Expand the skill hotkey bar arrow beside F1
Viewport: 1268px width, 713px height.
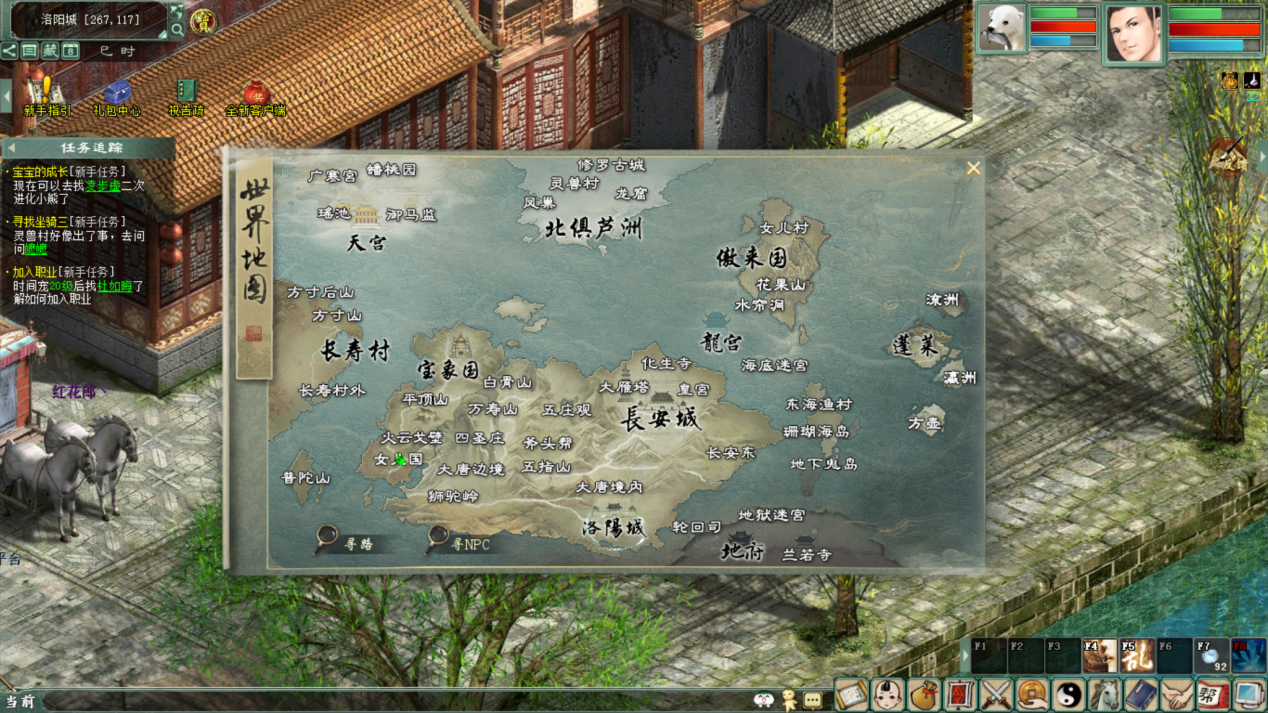(x=965, y=656)
